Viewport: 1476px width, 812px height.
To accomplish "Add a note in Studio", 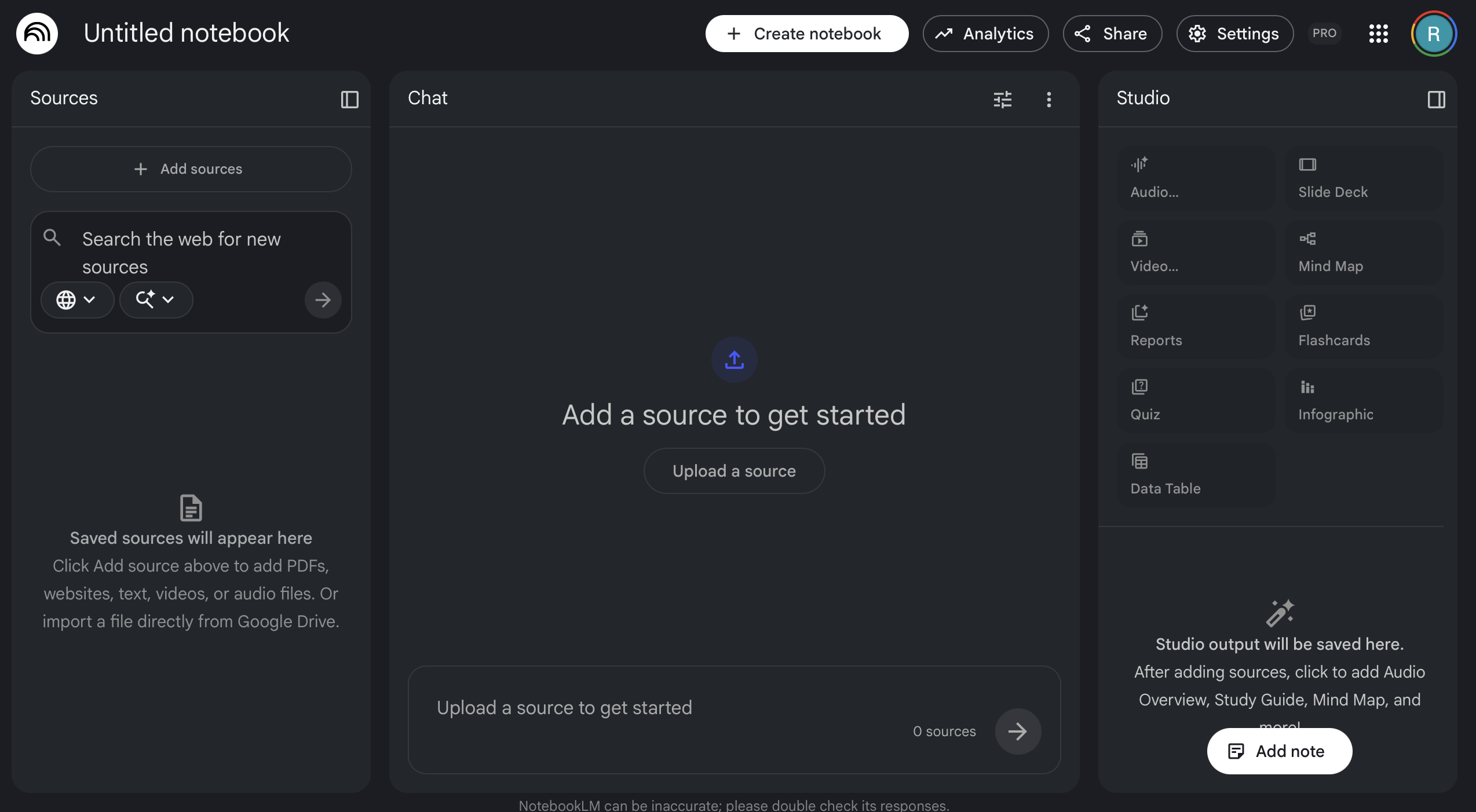I will (1280, 751).
